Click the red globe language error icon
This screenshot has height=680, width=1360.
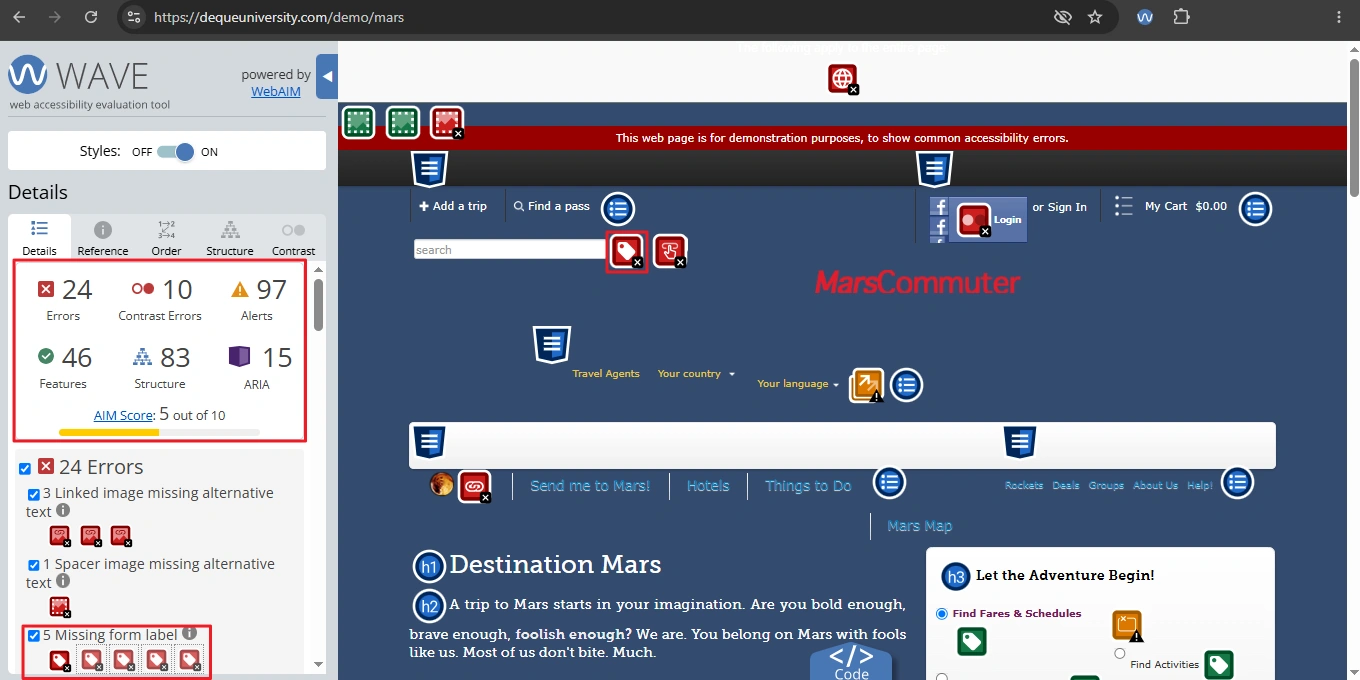(x=843, y=78)
